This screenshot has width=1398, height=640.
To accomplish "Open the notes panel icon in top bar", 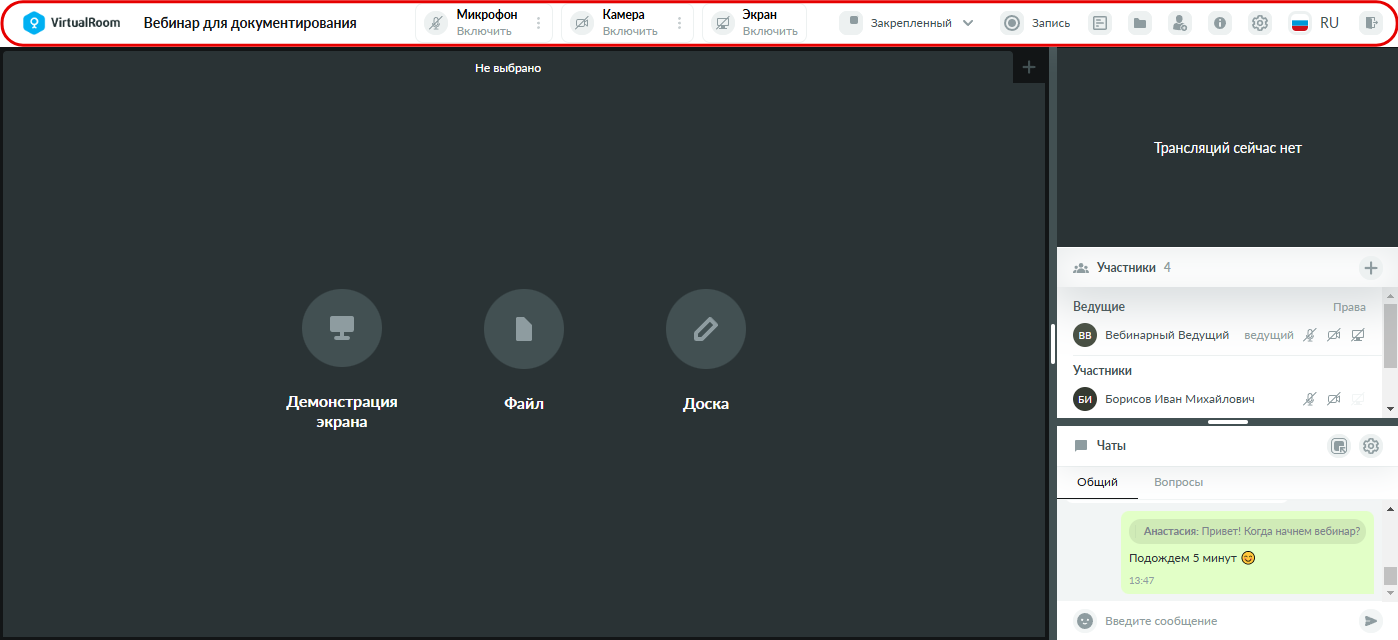I will [1100, 23].
